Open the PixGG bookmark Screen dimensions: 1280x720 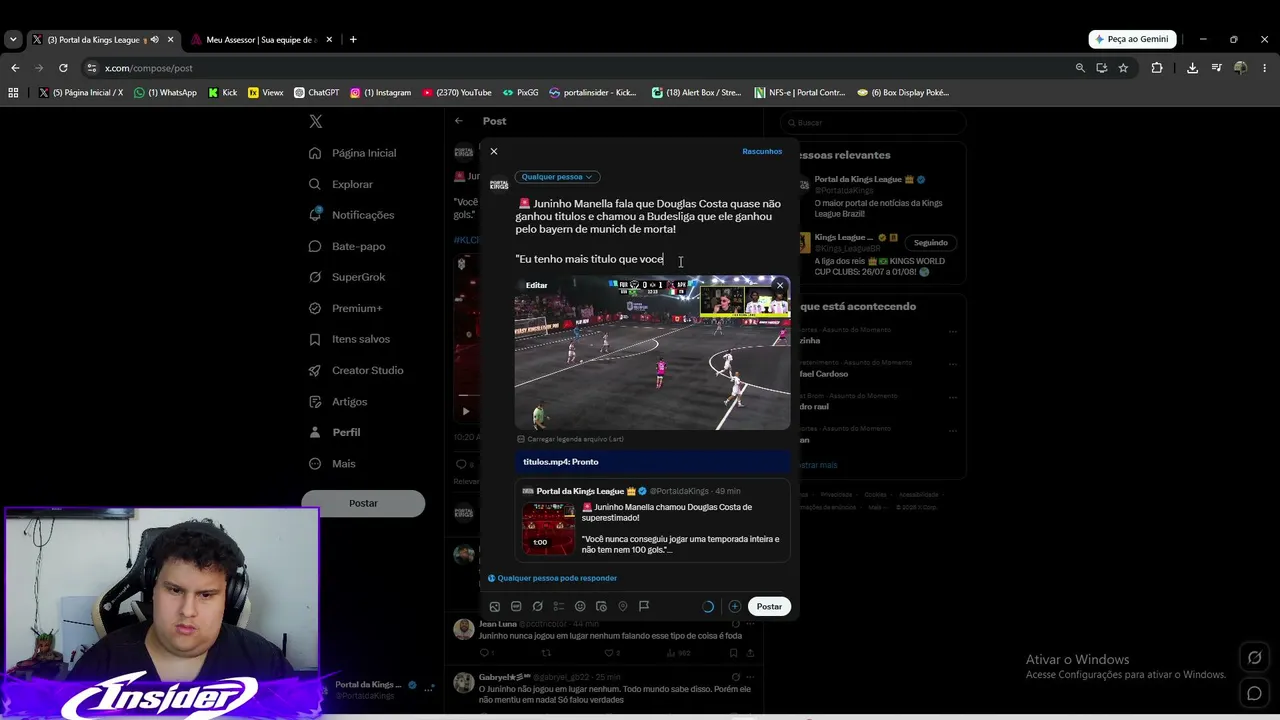tap(520, 93)
